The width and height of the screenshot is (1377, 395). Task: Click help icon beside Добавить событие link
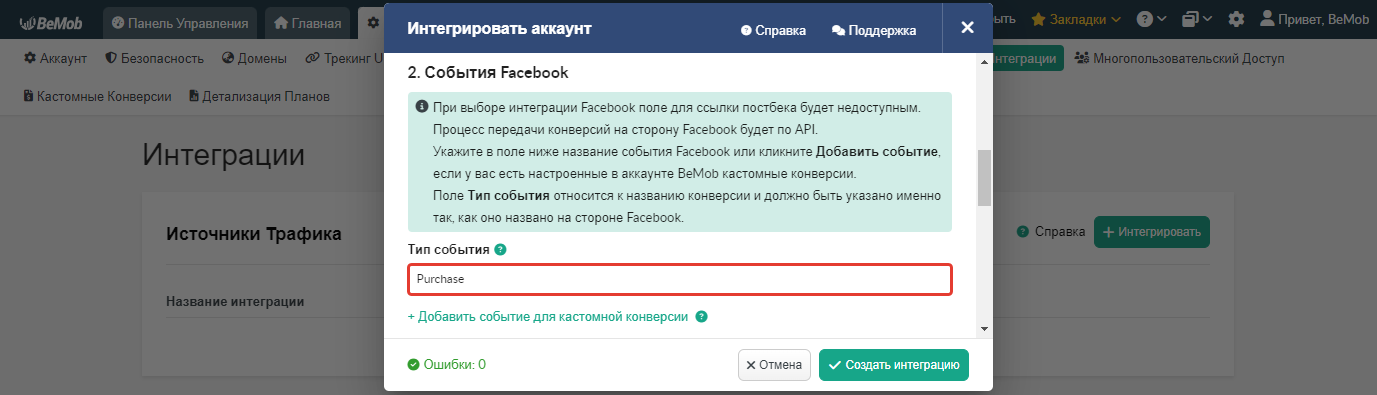701,317
